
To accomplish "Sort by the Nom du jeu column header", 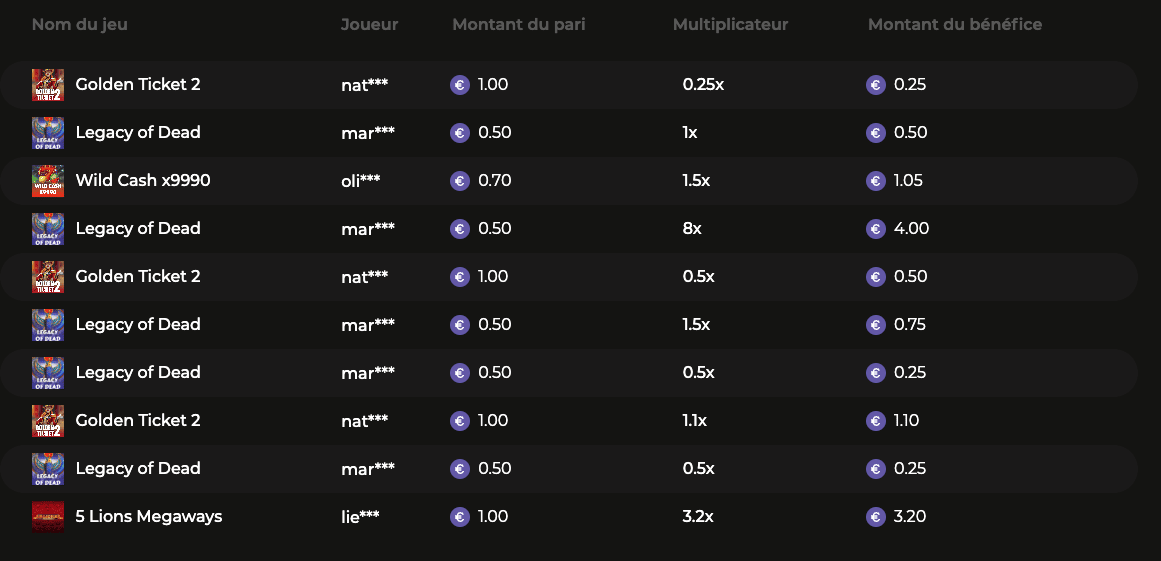I will 80,24.
